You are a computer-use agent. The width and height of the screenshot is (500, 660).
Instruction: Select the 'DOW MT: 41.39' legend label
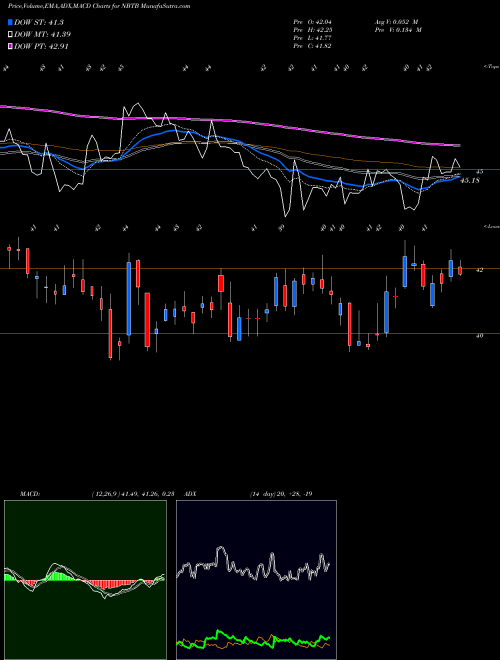42,35
